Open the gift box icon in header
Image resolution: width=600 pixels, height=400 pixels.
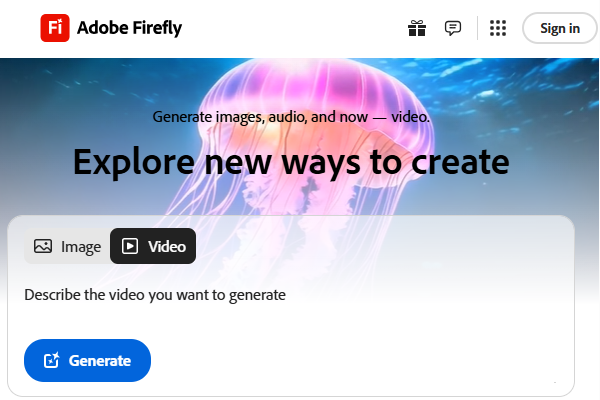pyautogui.click(x=417, y=28)
